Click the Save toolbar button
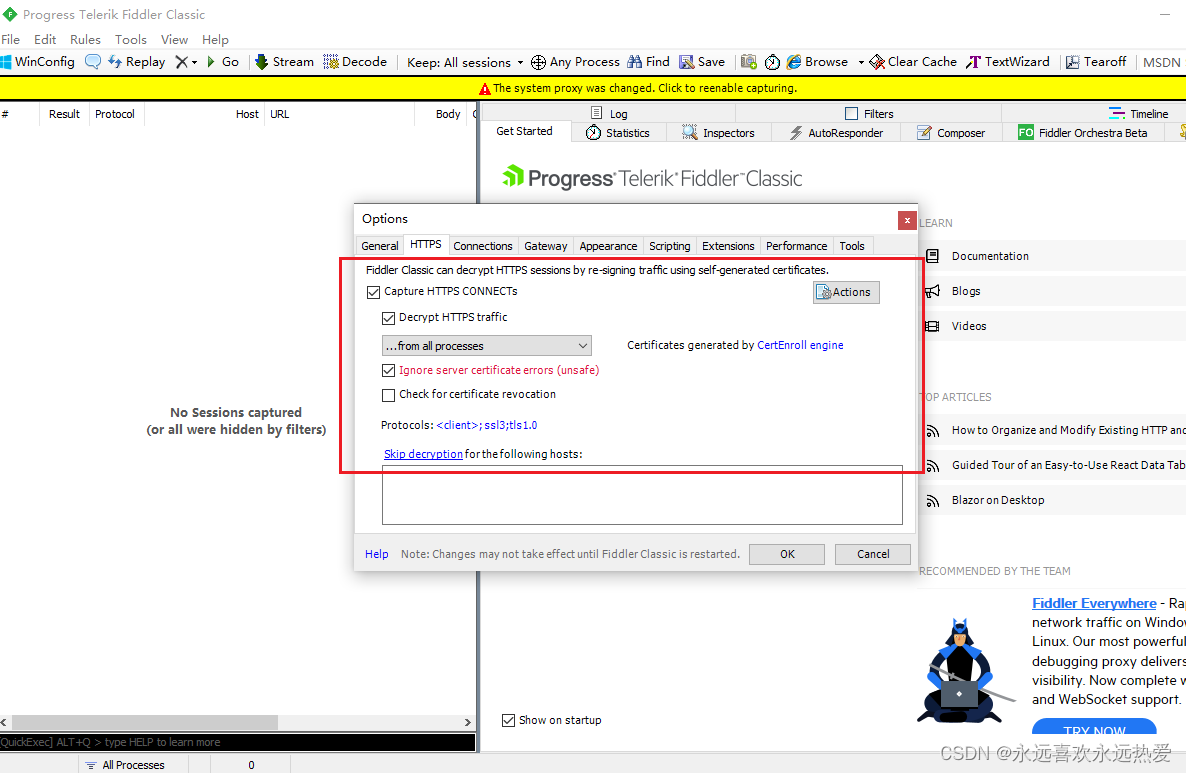 pyautogui.click(x=702, y=62)
